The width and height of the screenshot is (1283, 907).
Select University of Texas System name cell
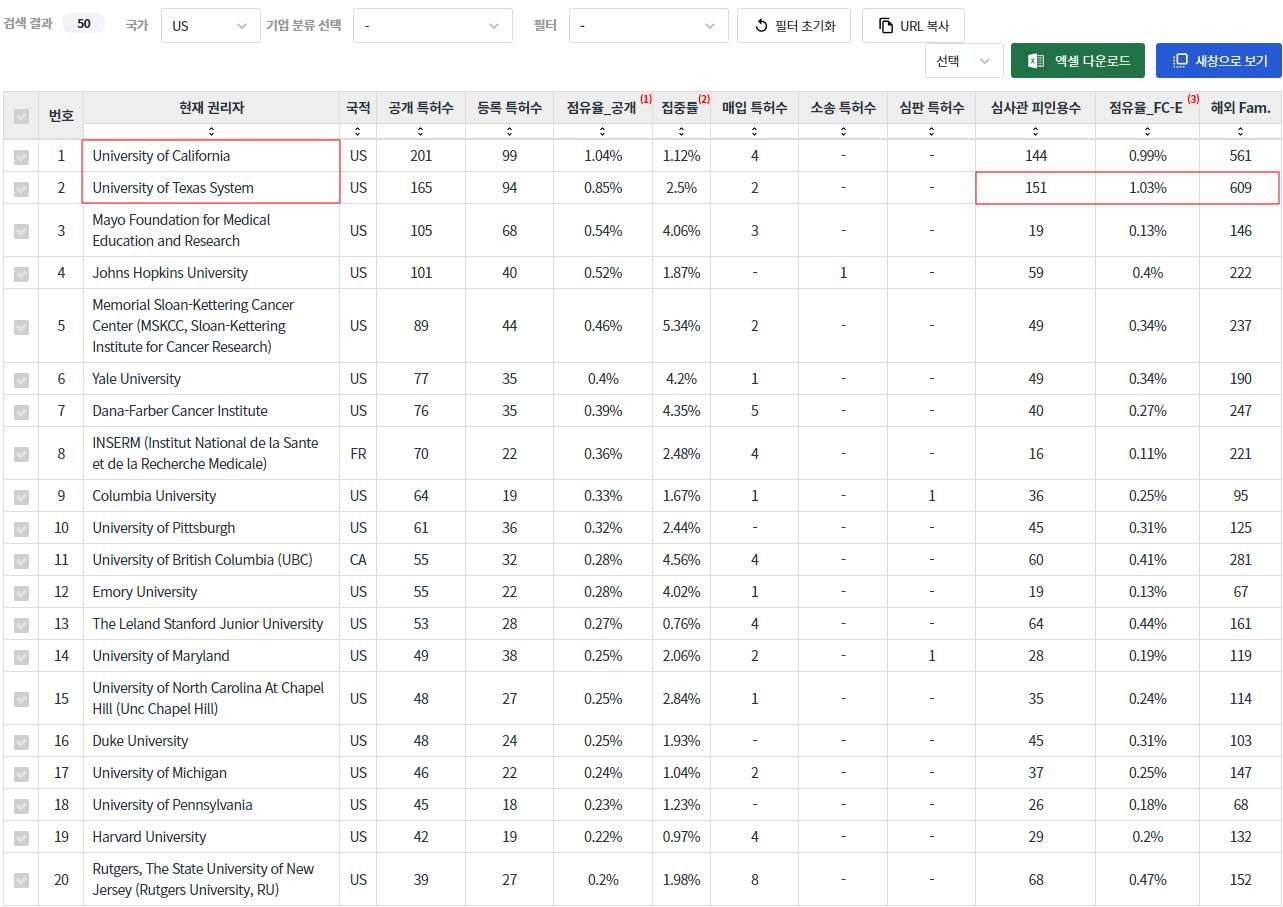(x=211, y=188)
